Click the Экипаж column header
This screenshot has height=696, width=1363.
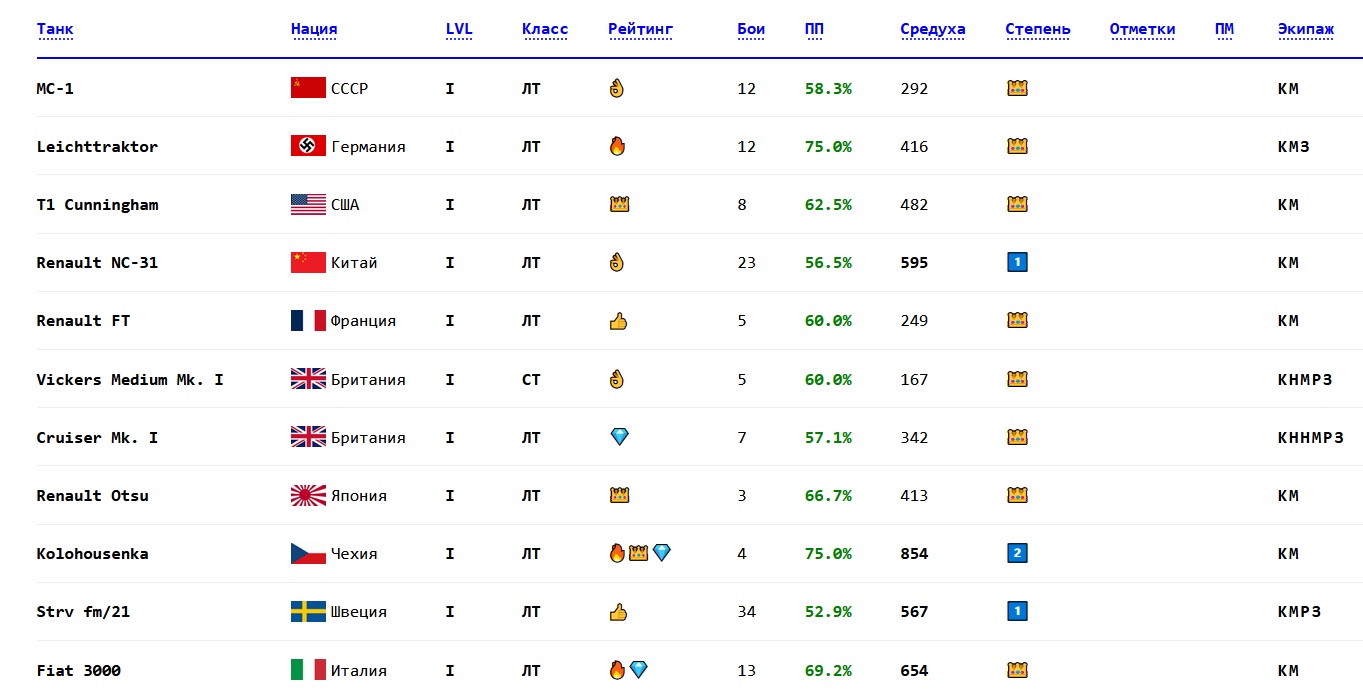pos(1305,29)
